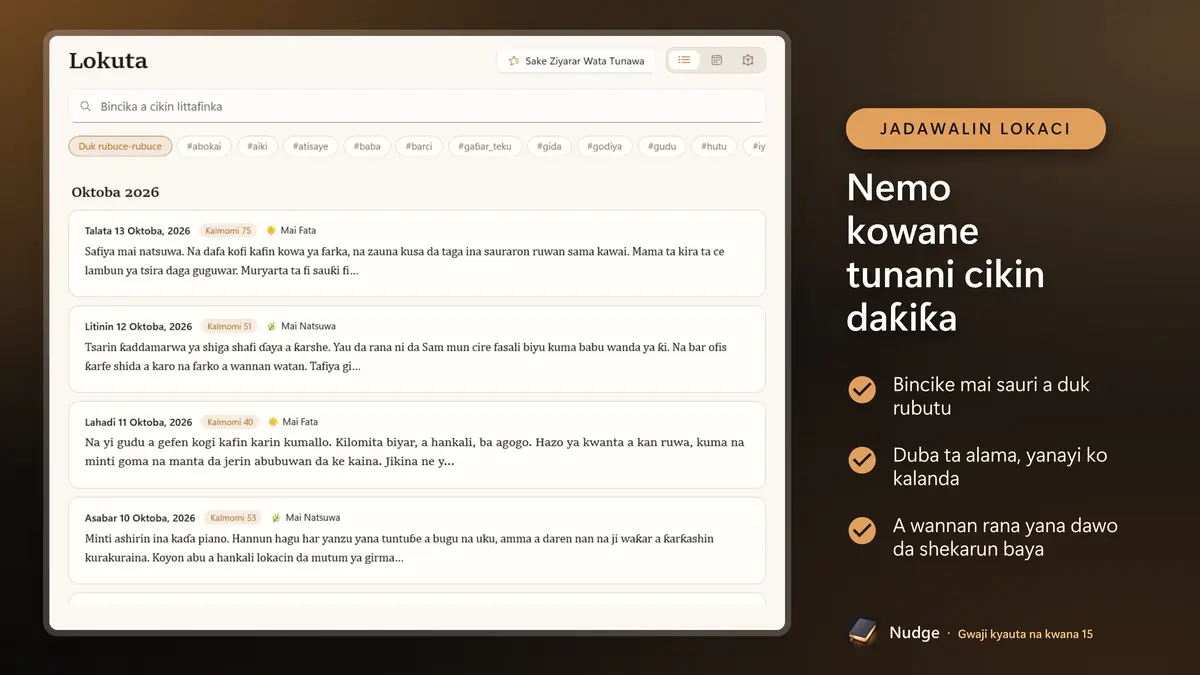This screenshot has width=1200, height=675.
Task: Click the checkmark beside Bincike mai sauri
Action: click(x=862, y=389)
